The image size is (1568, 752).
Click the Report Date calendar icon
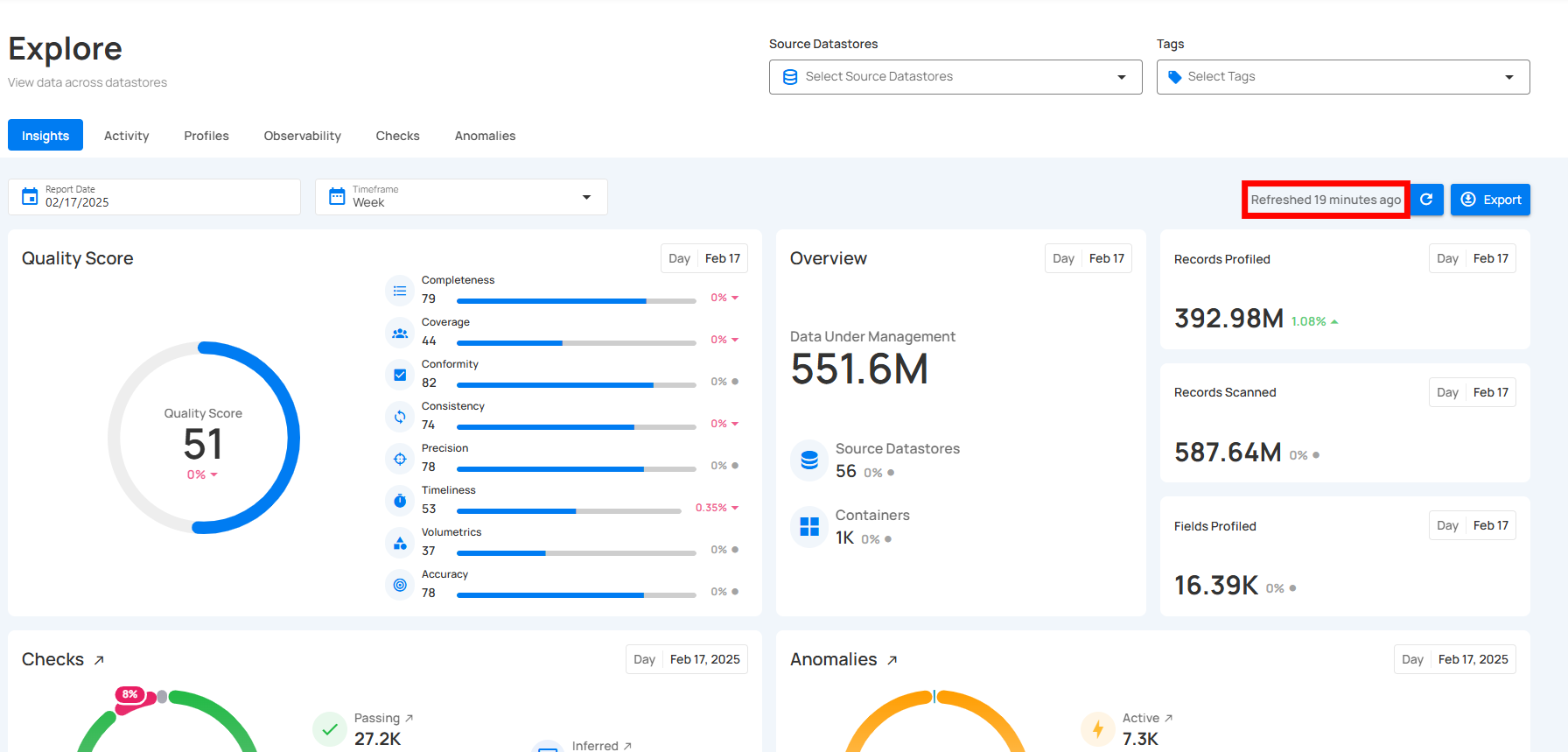tap(30, 196)
